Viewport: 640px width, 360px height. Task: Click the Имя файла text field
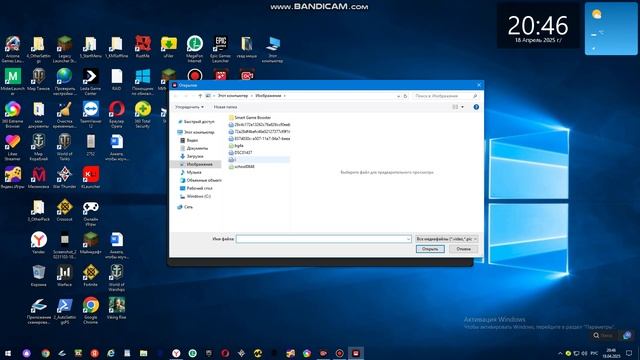(x=321, y=239)
